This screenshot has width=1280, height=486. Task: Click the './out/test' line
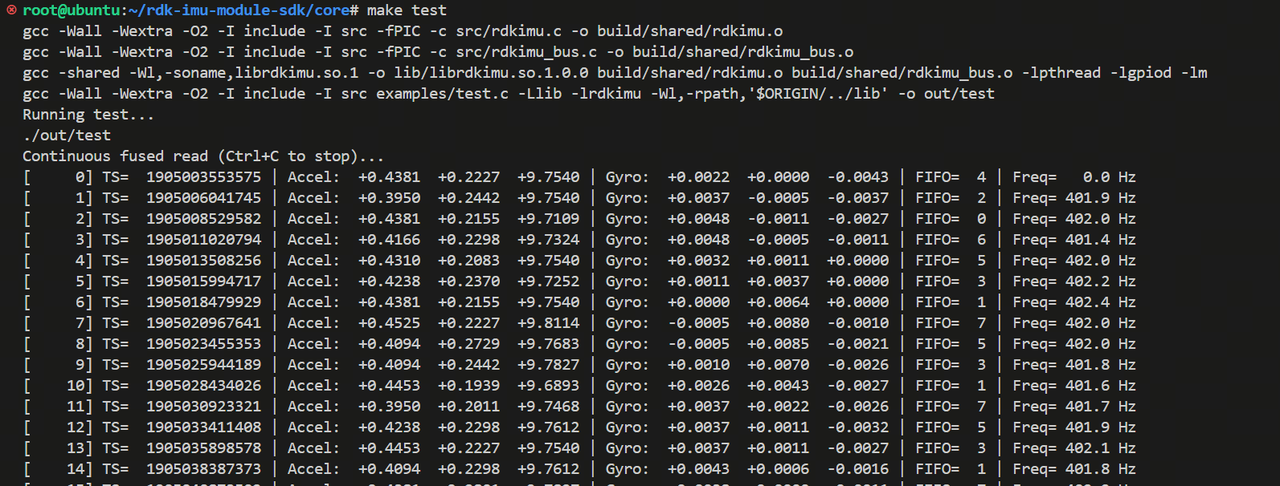67,136
